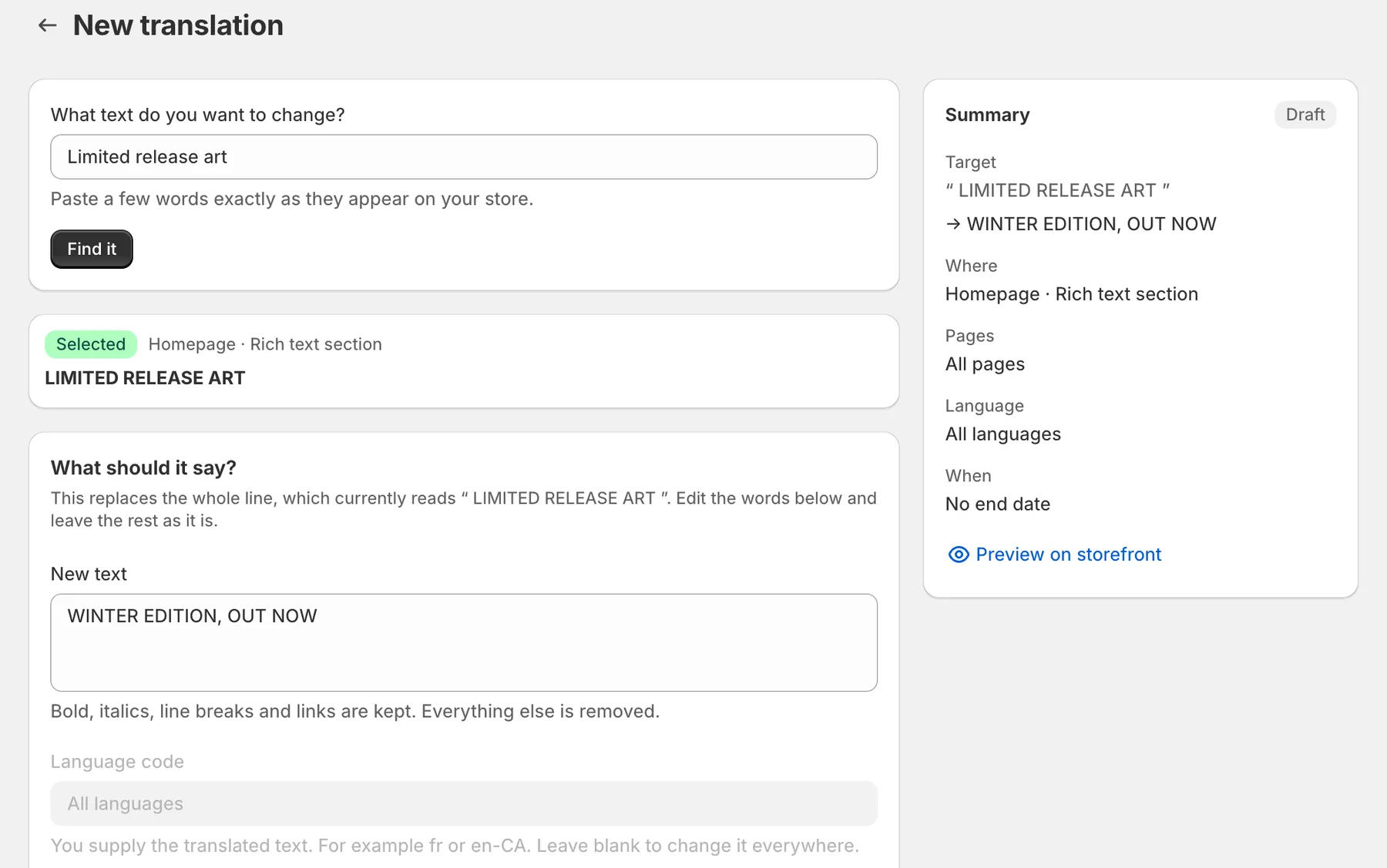Click the '→ WINTER EDITION, OUT NOW' summary value
The height and width of the screenshot is (868, 1387).
pos(1081,224)
